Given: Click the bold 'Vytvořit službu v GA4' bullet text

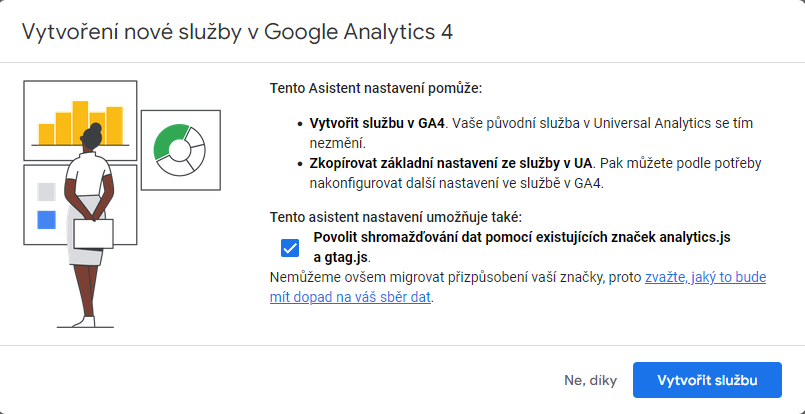Looking at the screenshot, I should coord(376,124).
